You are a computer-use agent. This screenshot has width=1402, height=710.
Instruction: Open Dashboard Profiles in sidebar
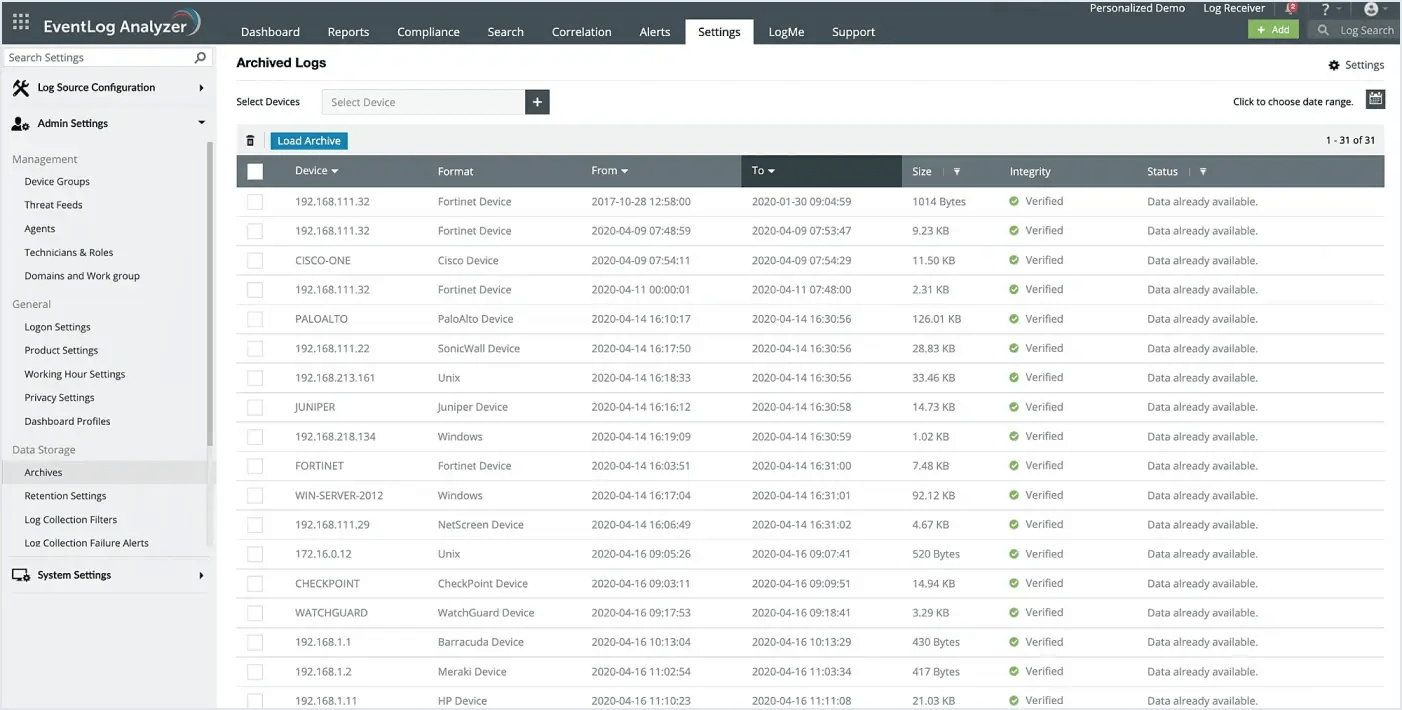tap(67, 422)
